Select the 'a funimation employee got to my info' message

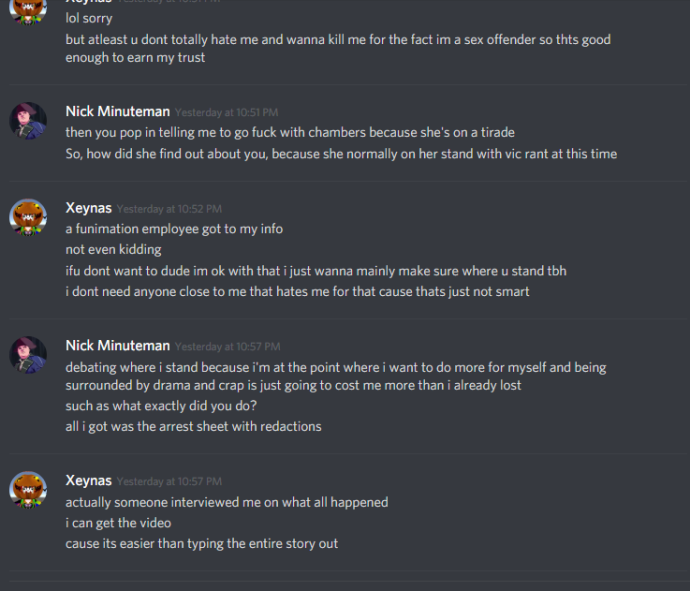[x=174, y=228]
